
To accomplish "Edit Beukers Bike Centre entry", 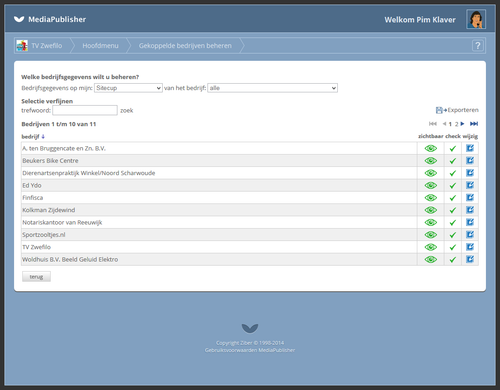I will pyautogui.click(x=470, y=160).
